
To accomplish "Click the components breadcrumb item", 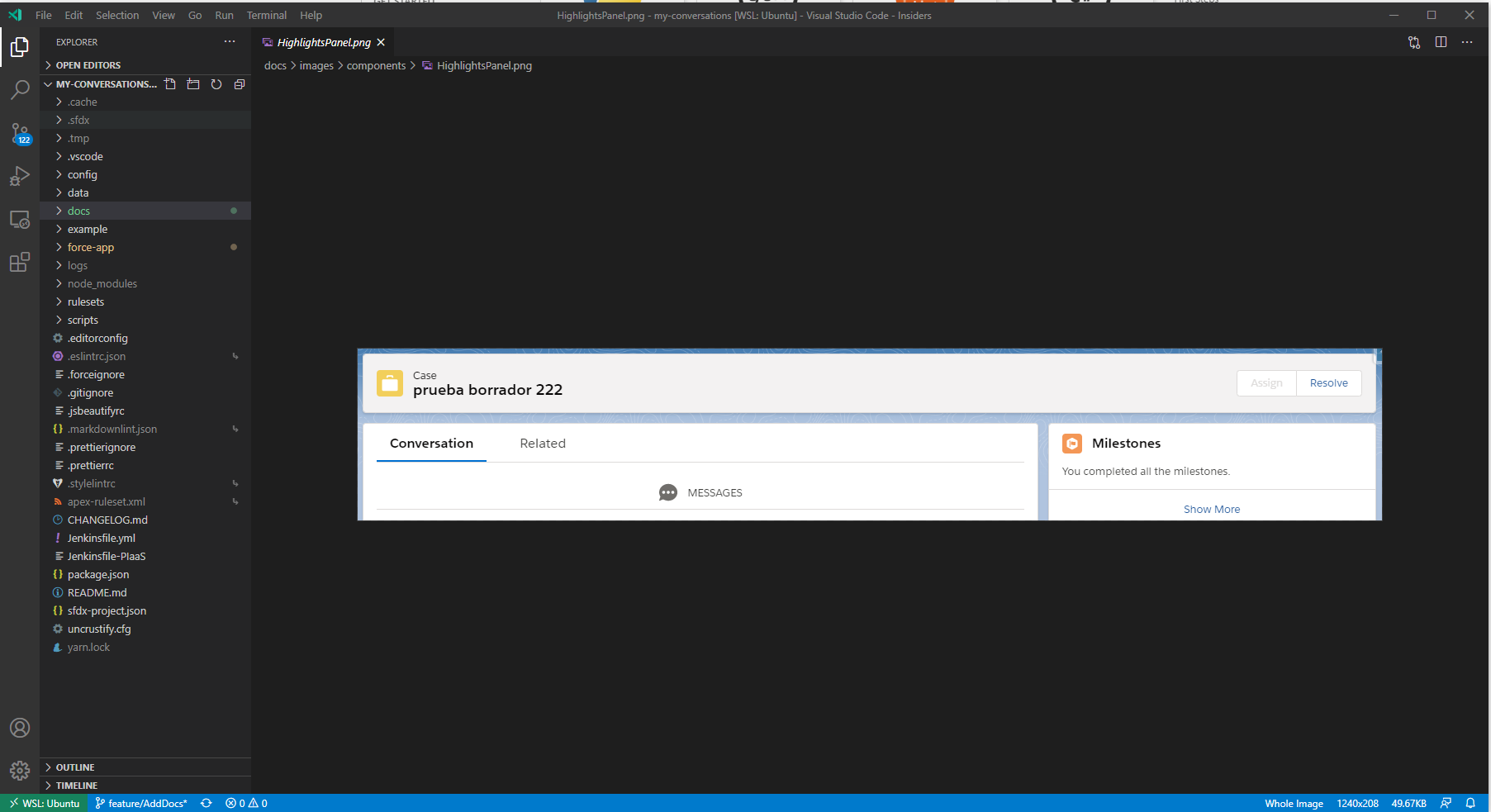I will point(377,65).
